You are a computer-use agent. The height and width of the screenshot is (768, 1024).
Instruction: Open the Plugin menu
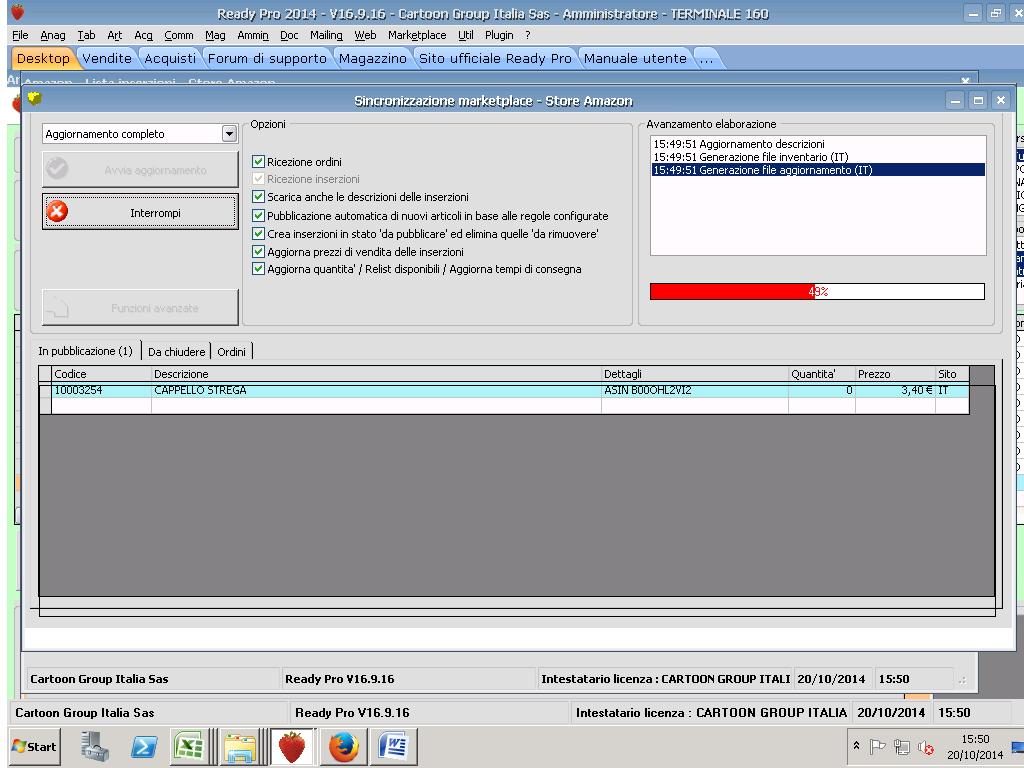pos(499,35)
